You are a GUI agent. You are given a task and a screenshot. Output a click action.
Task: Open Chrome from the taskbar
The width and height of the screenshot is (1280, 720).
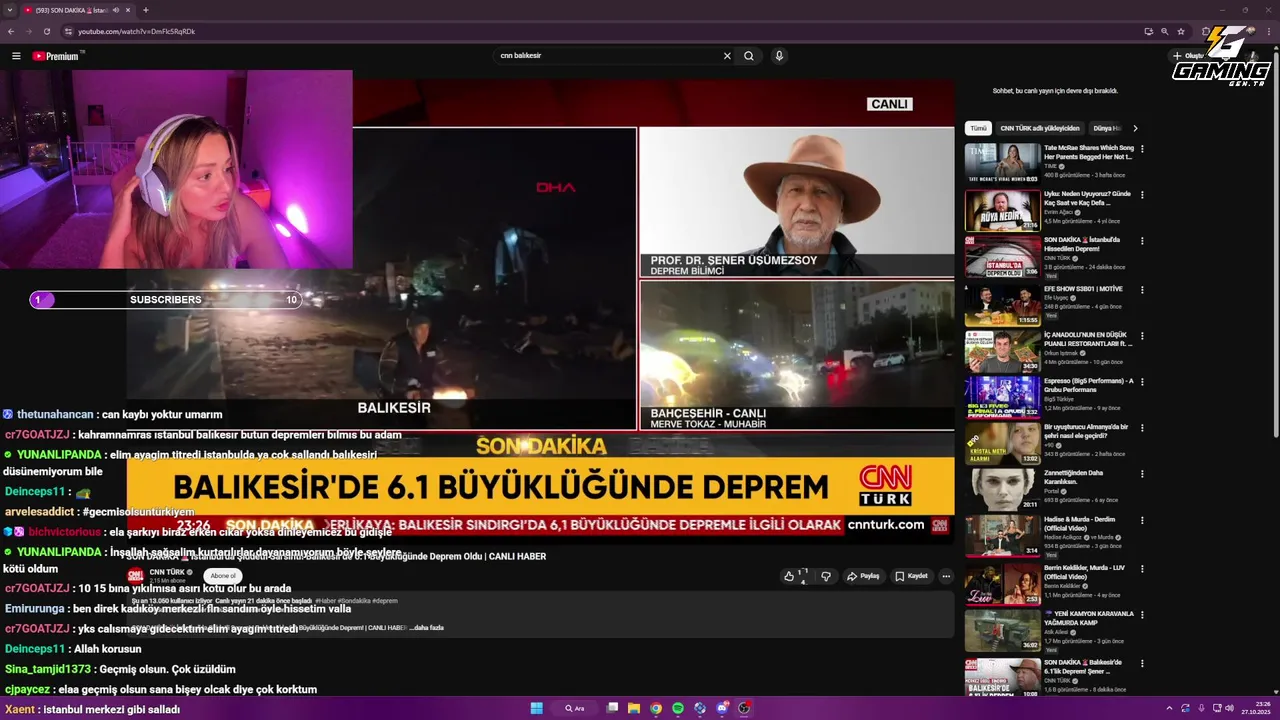tap(656, 708)
